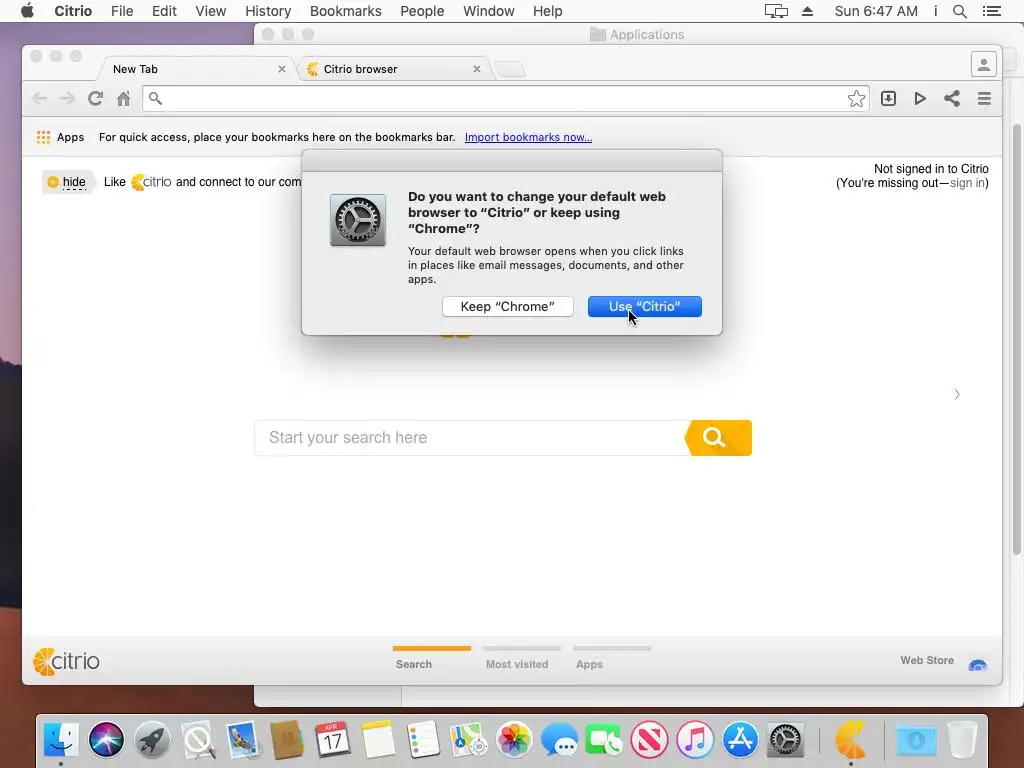Click the share icon in toolbar
Viewport: 1024px width, 768px height.
pos(952,99)
